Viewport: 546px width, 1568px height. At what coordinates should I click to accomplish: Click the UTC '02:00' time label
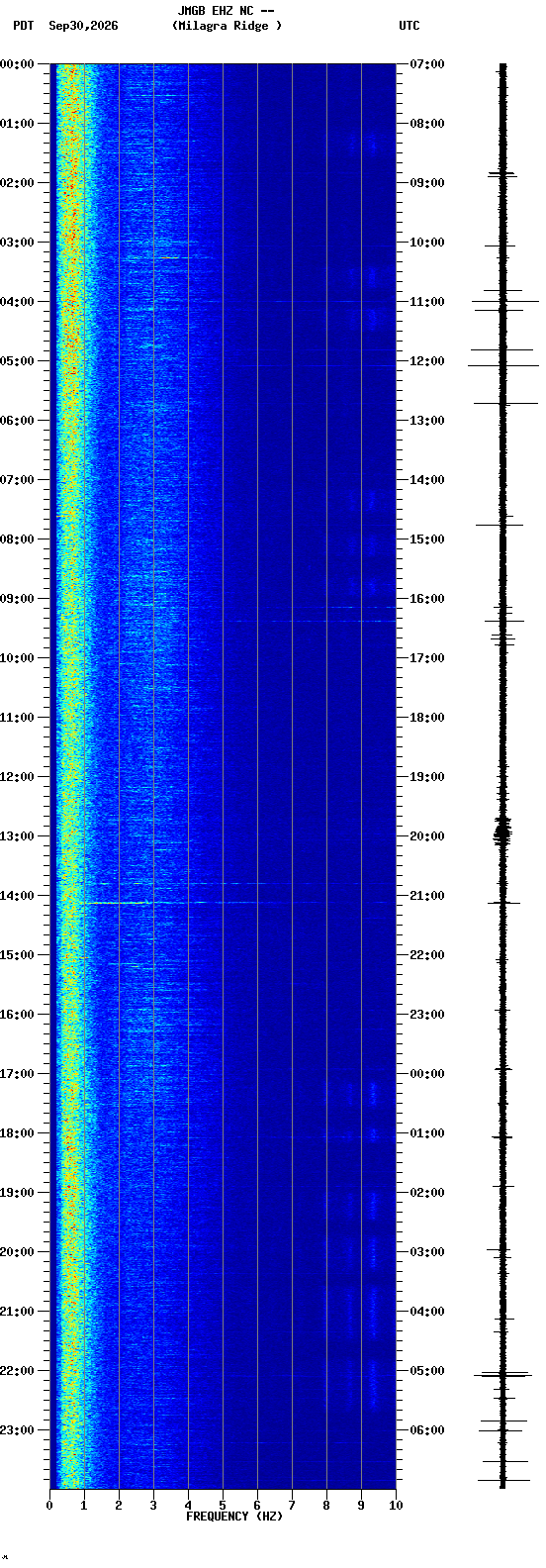click(x=427, y=1193)
